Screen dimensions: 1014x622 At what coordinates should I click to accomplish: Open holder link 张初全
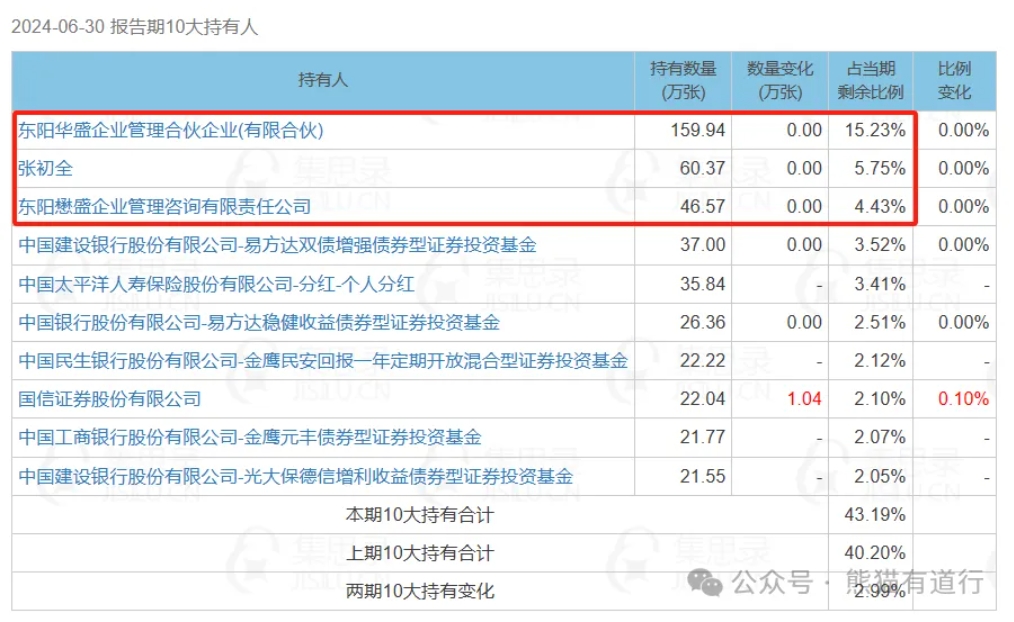(45, 169)
